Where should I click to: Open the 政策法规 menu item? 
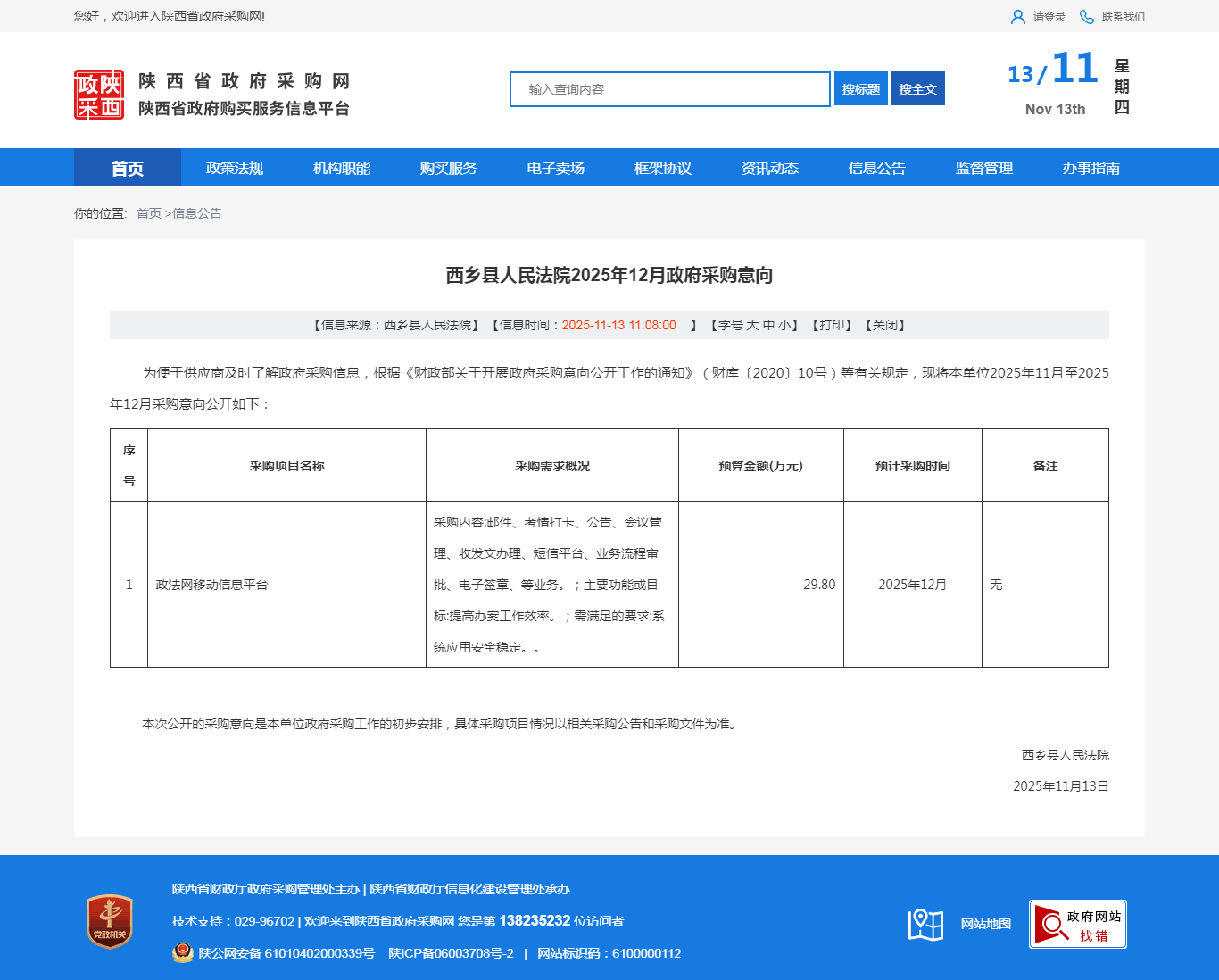point(235,168)
